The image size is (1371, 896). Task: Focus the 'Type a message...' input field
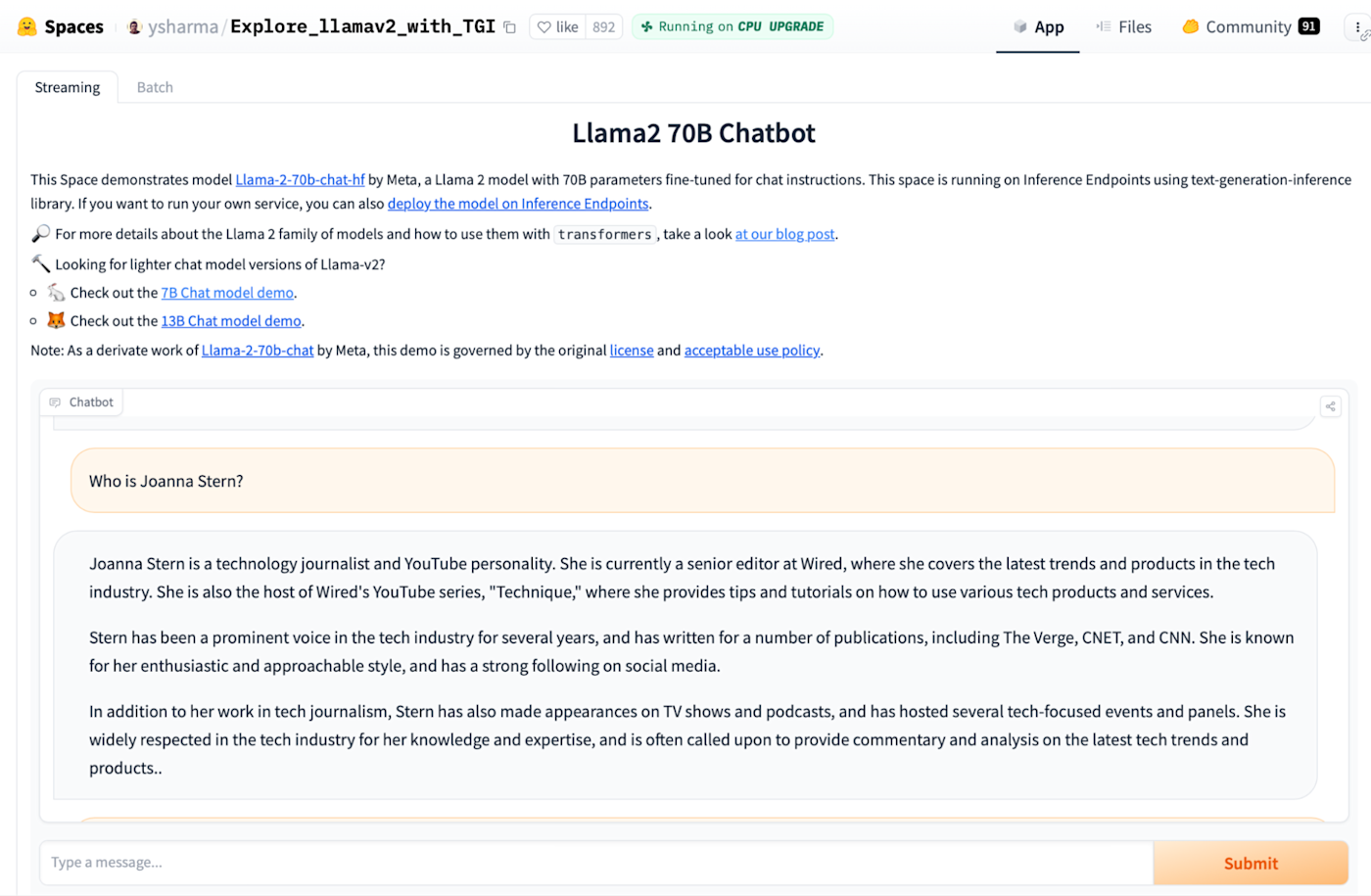coord(596,863)
